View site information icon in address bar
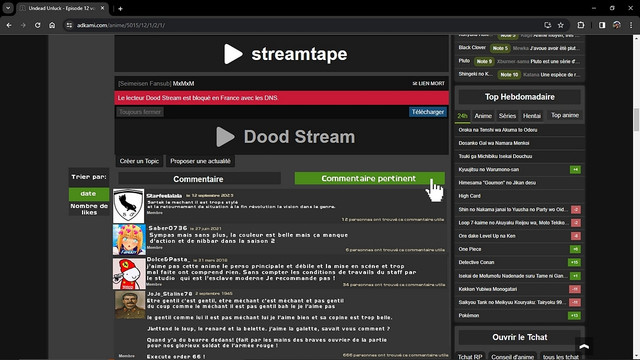This screenshot has width=640, height=360. 69,25
